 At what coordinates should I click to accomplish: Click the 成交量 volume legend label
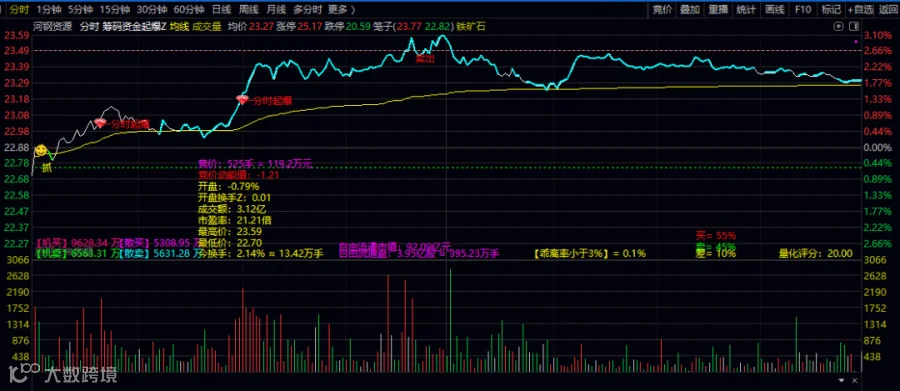[x=207, y=26]
